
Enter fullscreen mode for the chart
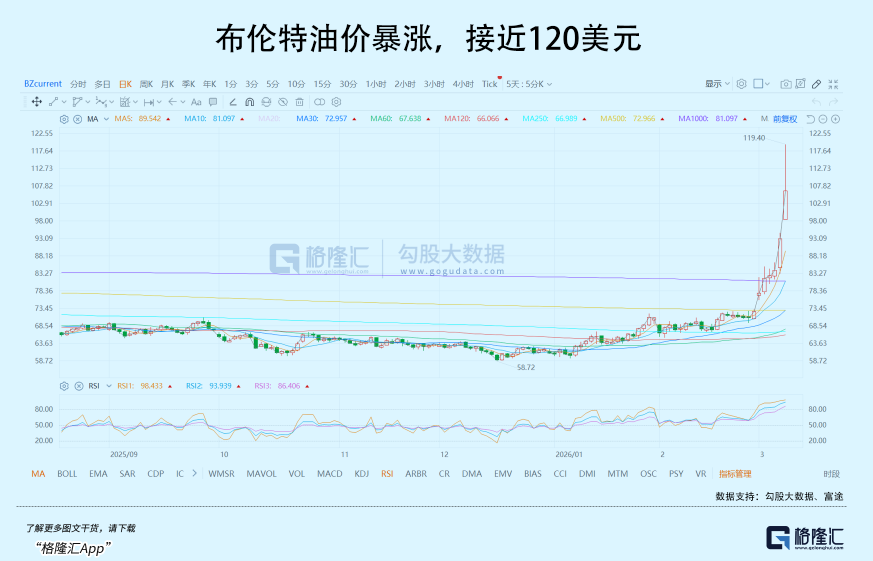(x=832, y=84)
